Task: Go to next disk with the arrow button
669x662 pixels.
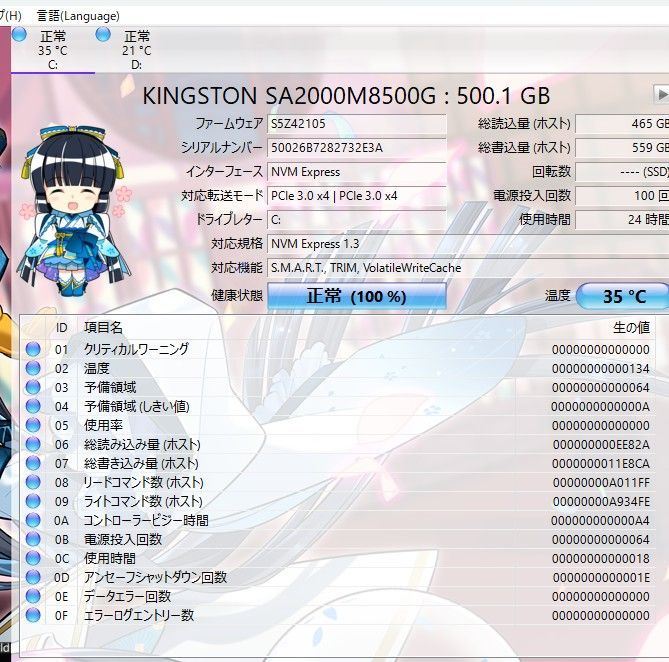Action: coord(661,94)
